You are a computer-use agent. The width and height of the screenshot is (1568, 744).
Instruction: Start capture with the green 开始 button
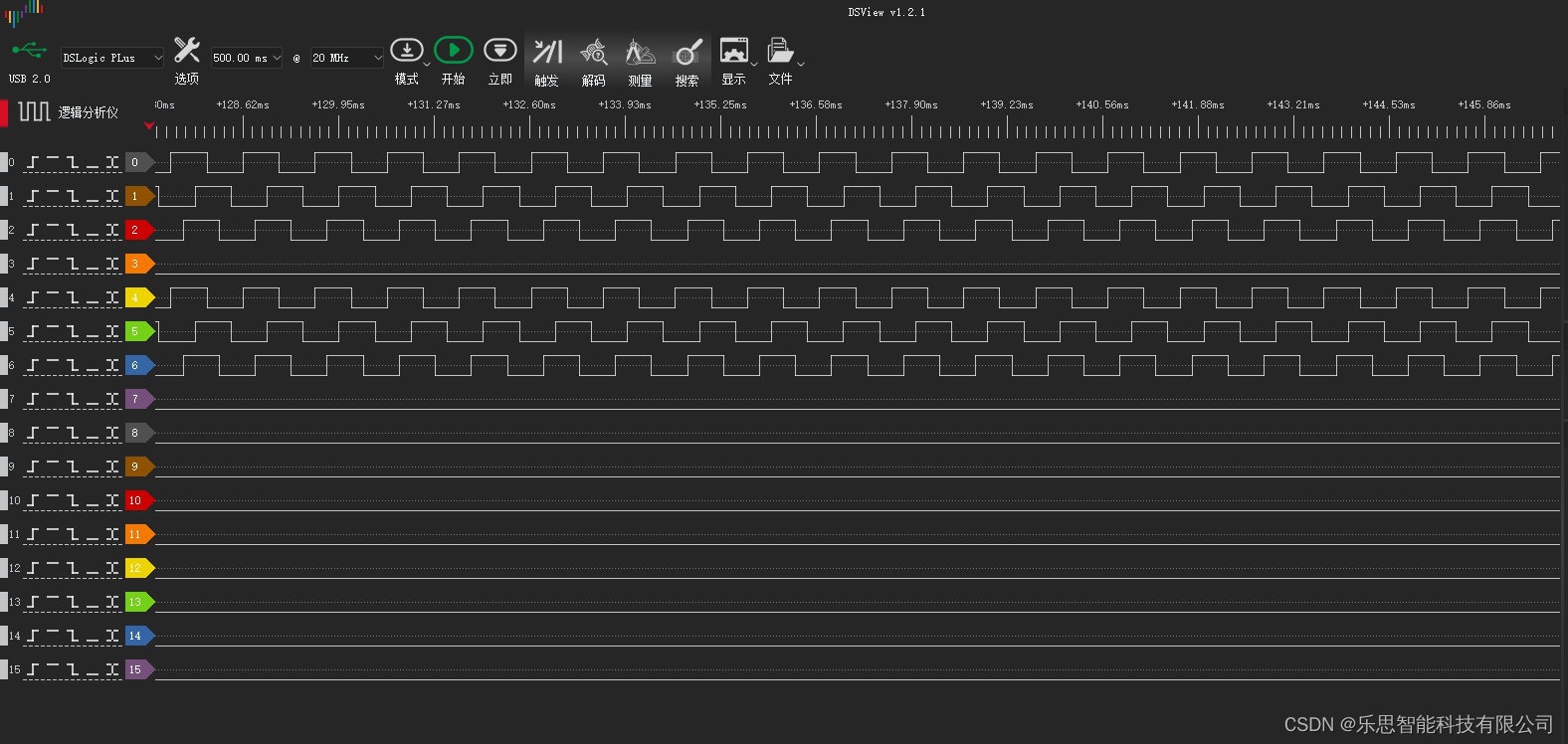pyautogui.click(x=454, y=50)
